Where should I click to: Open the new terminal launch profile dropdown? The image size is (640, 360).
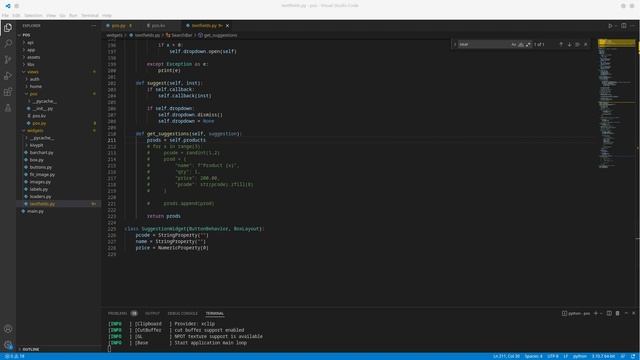coord(601,313)
